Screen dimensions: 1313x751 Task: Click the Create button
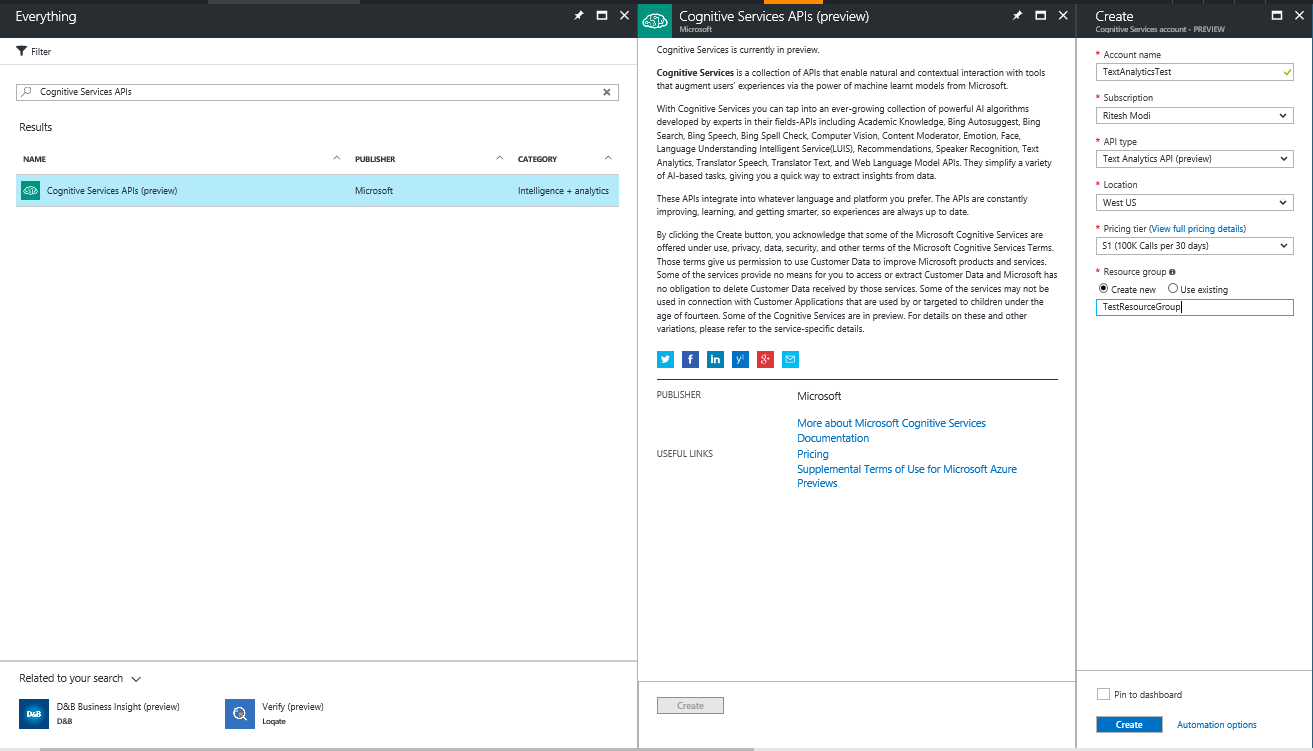pos(1129,724)
